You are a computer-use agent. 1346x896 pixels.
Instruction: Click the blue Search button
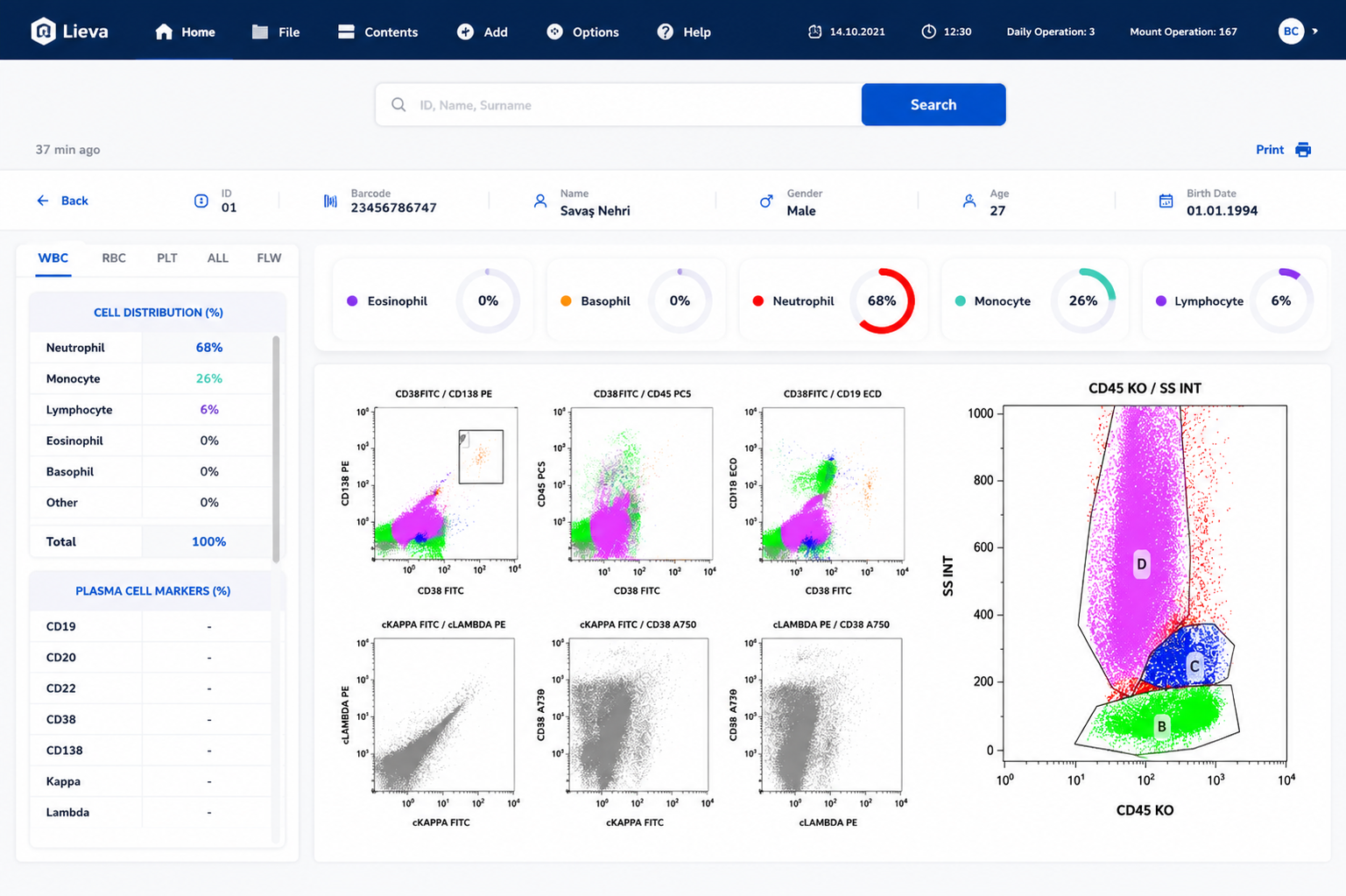934,104
